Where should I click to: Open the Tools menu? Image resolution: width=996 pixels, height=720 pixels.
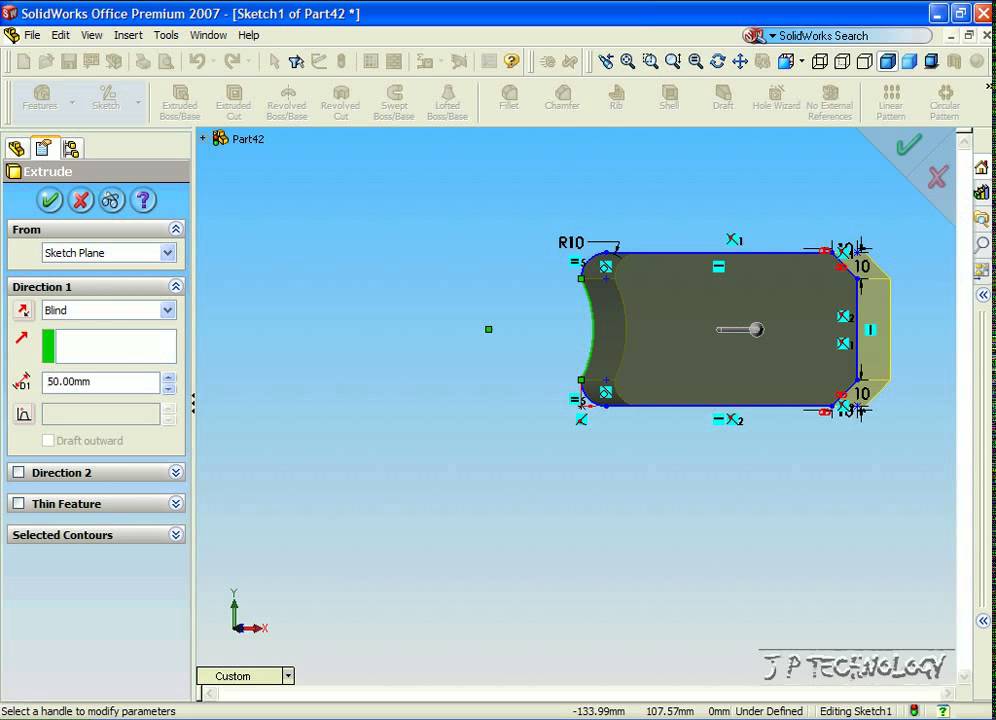tap(166, 35)
